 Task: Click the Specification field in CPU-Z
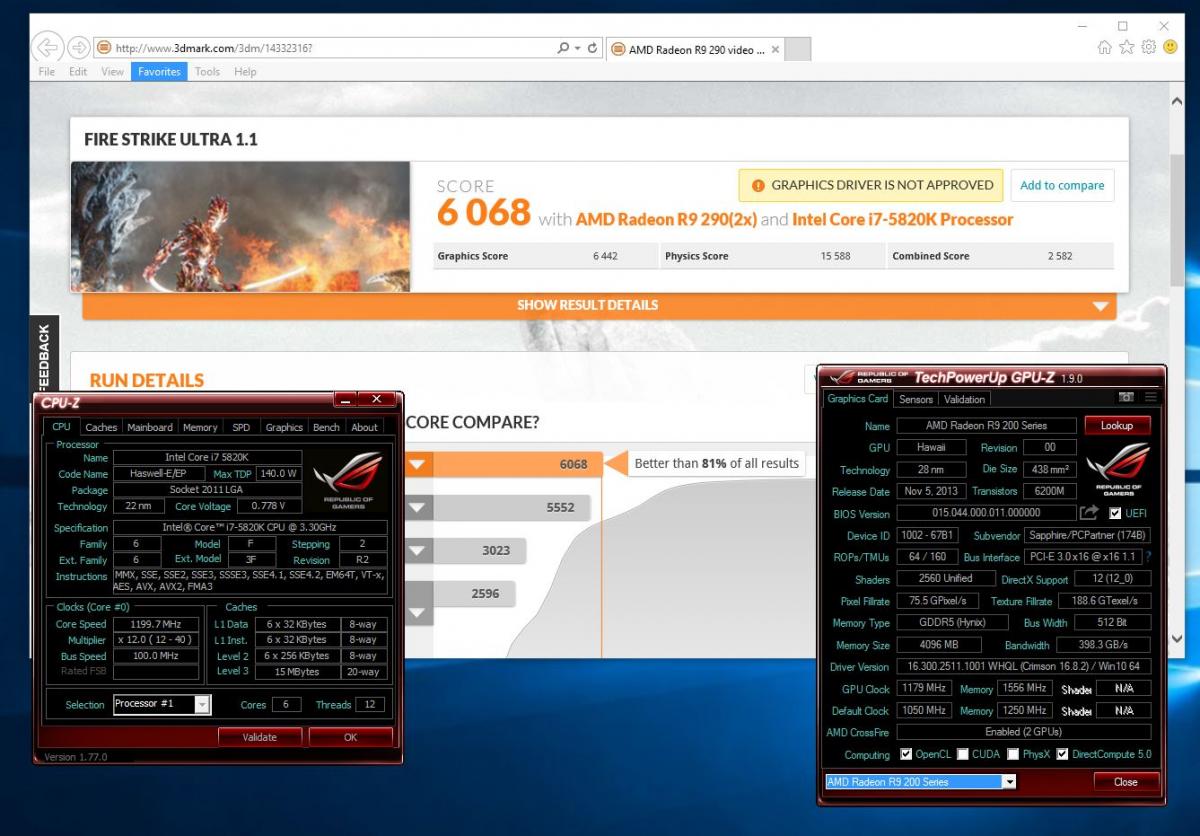(249, 527)
